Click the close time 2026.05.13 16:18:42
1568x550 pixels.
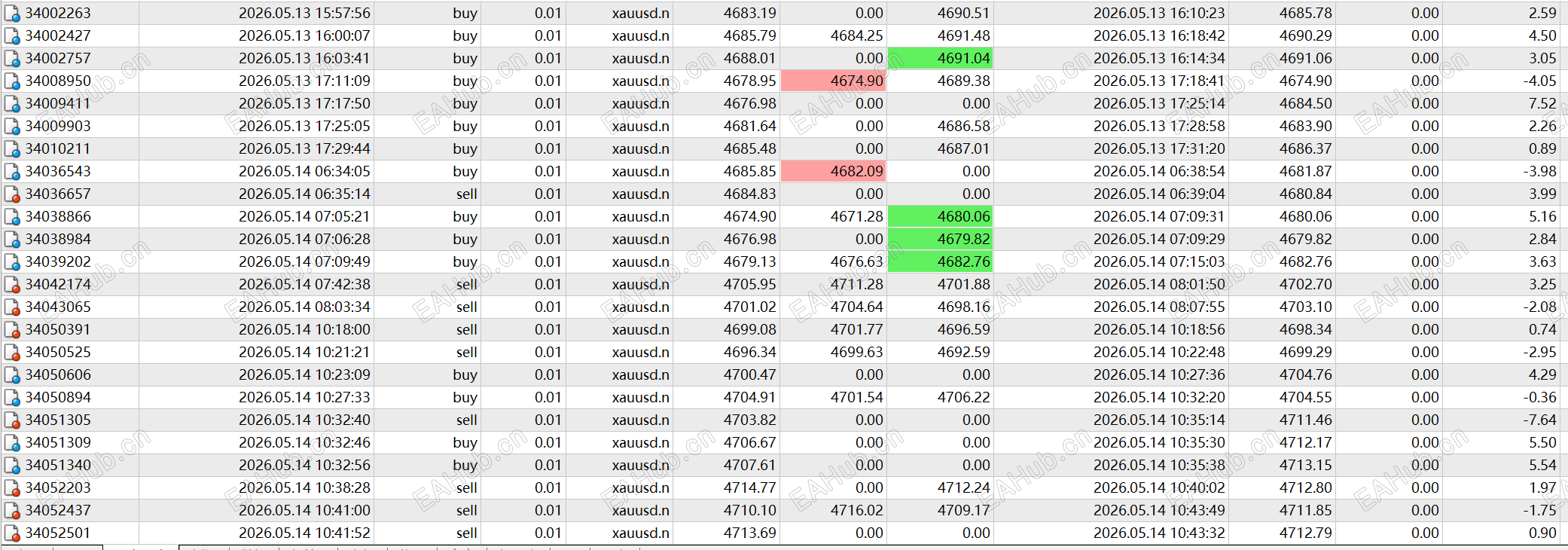(x=1159, y=35)
